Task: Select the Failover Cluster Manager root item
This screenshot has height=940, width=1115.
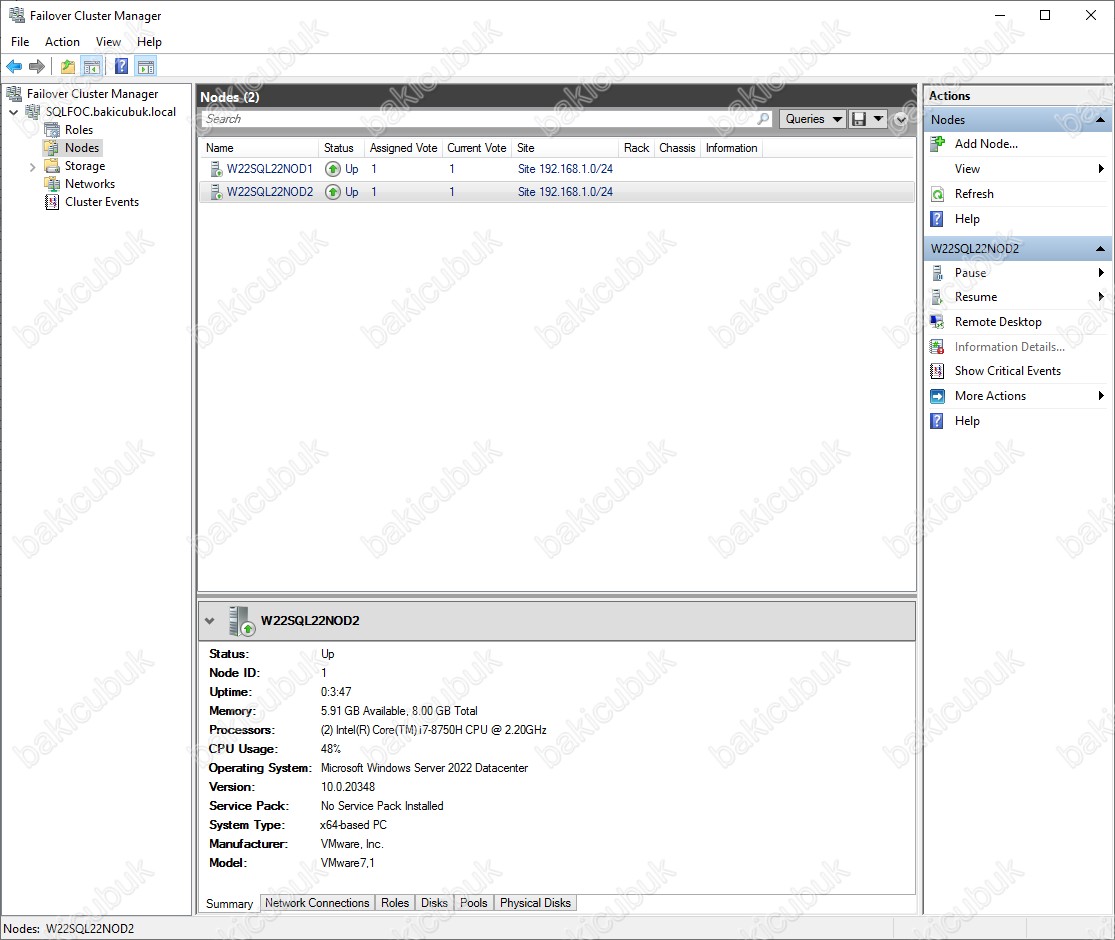Action: [x=92, y=94]
